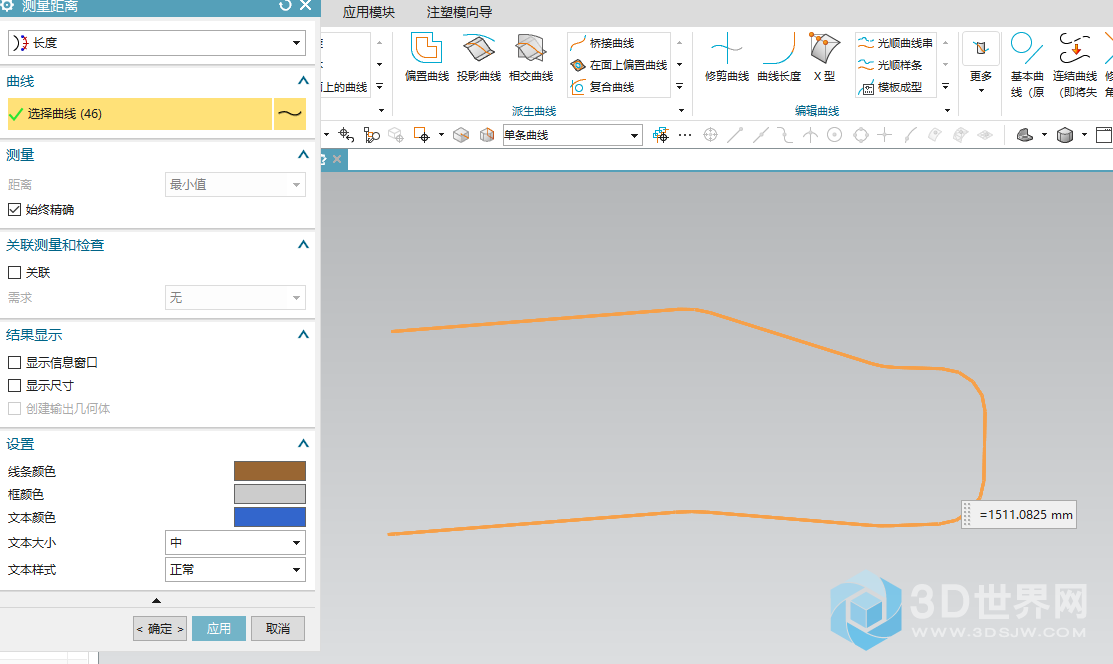The height and width of the screenshot is (664, 1113).
Task: Select the X 型 X-form tool
Action: [x=824, y=57]
